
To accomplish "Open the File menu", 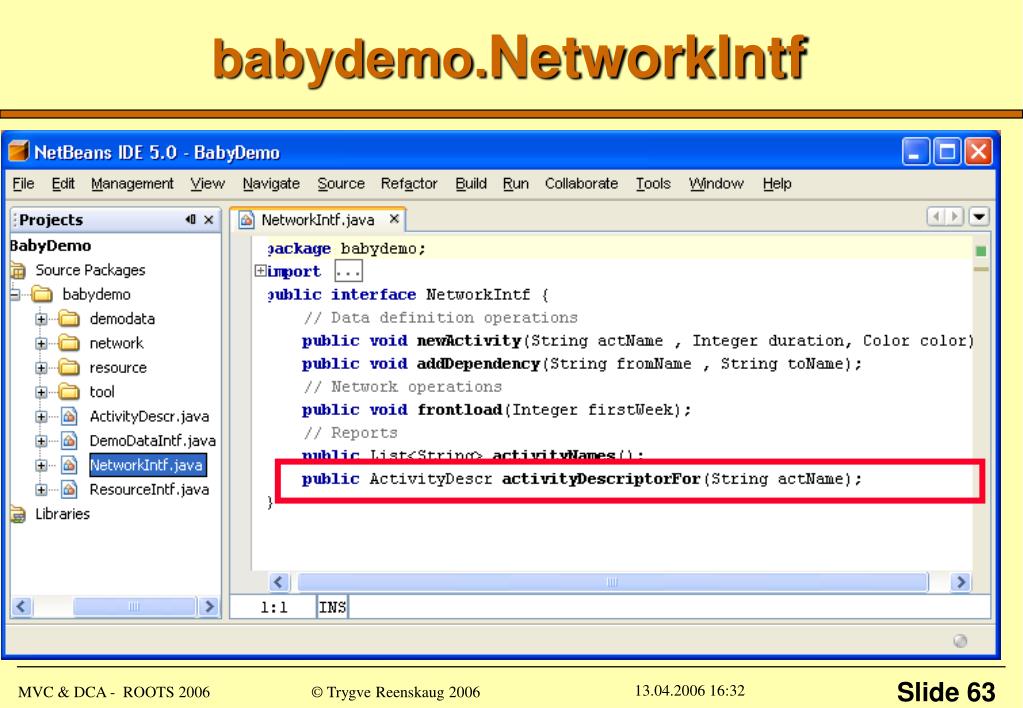I will tap(23, 184).
